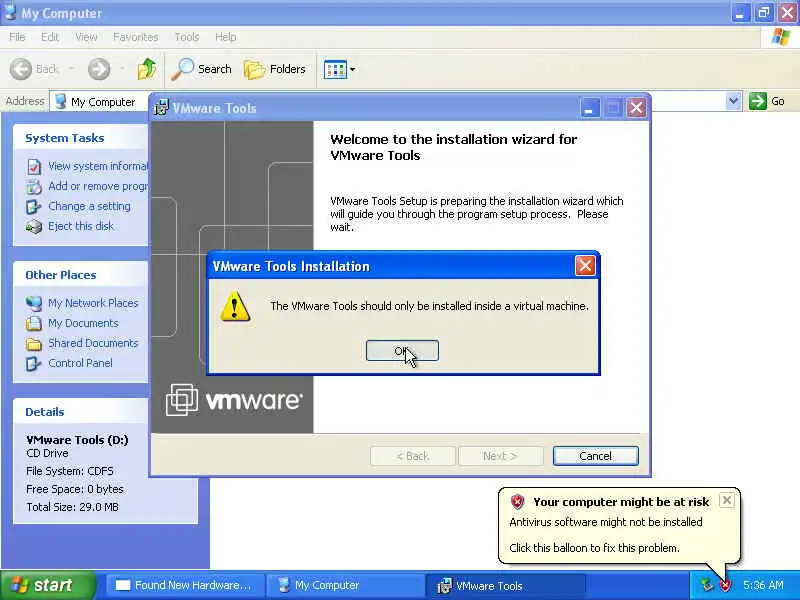800x600 pixels.
Task: Open the View menu in My Computer
Action: 86,37
